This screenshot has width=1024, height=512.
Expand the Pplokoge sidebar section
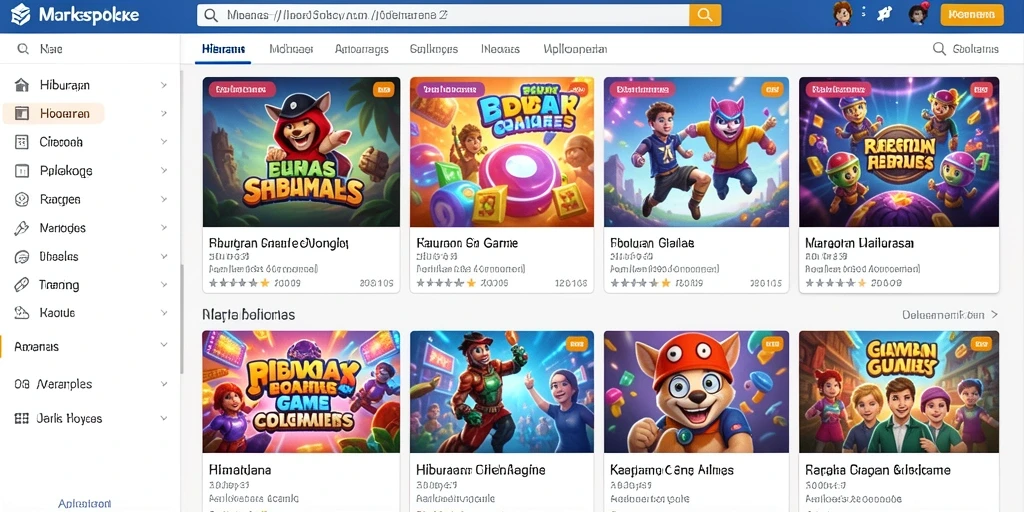pos(163,170)
